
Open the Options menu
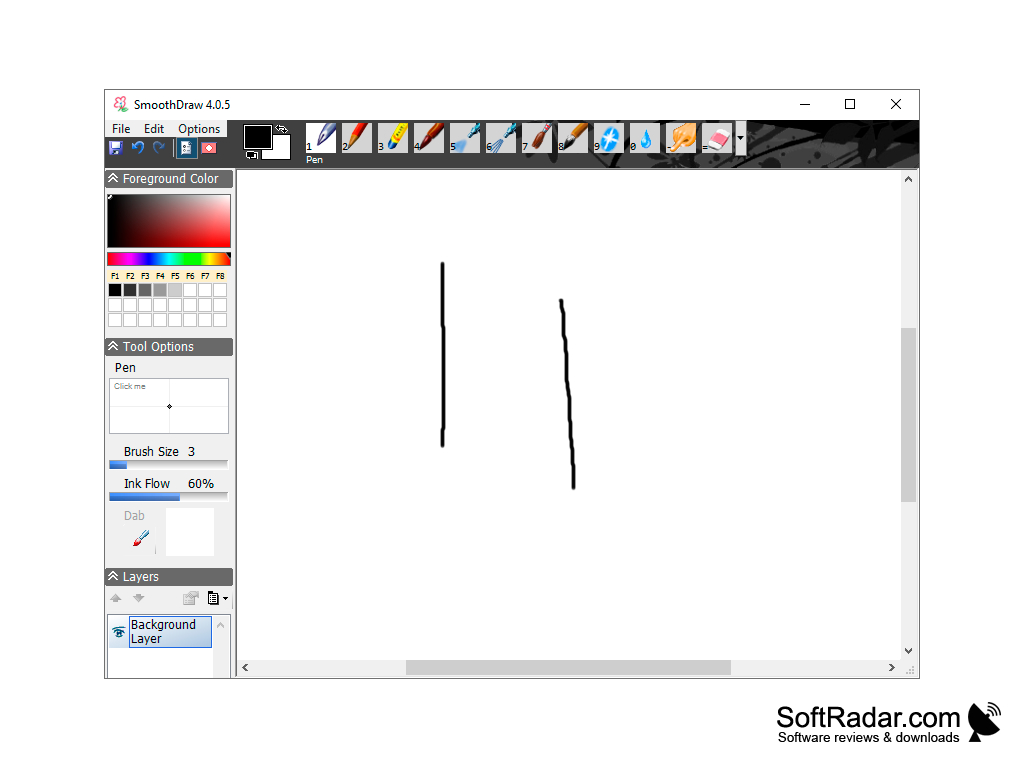199,129
